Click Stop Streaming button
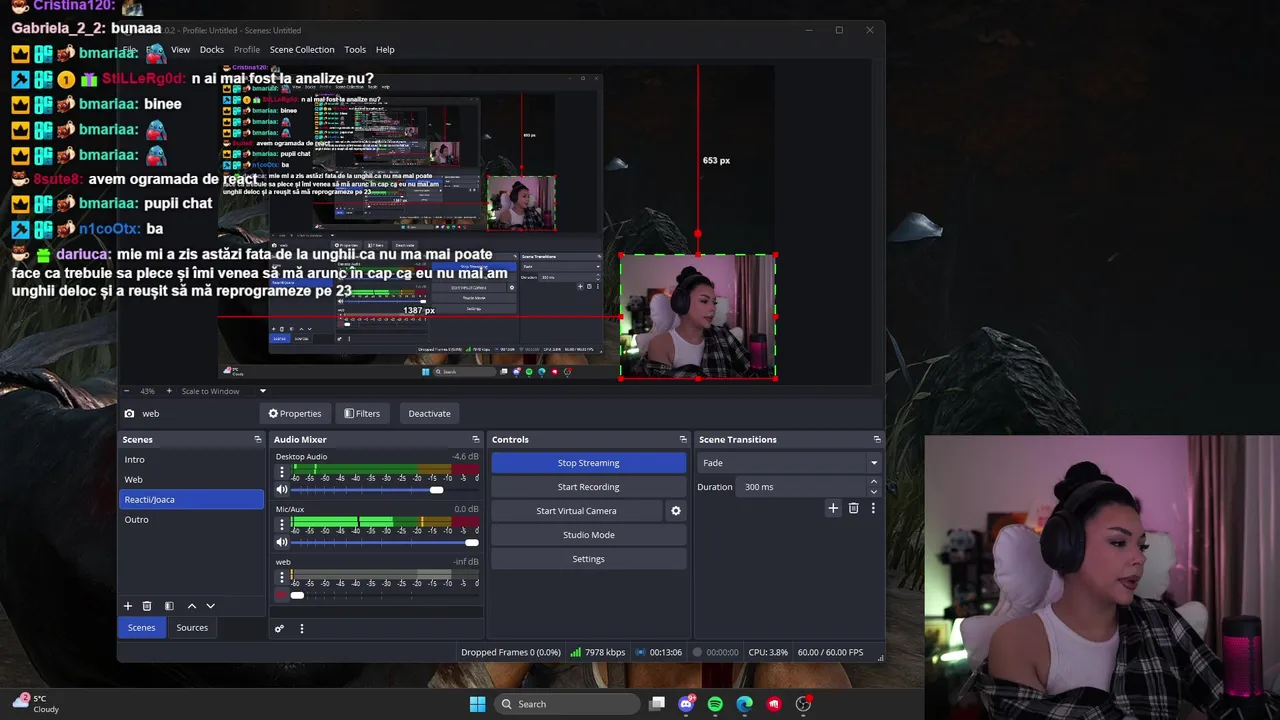Viewport: 1280px width, 720px height. [589, 463]
